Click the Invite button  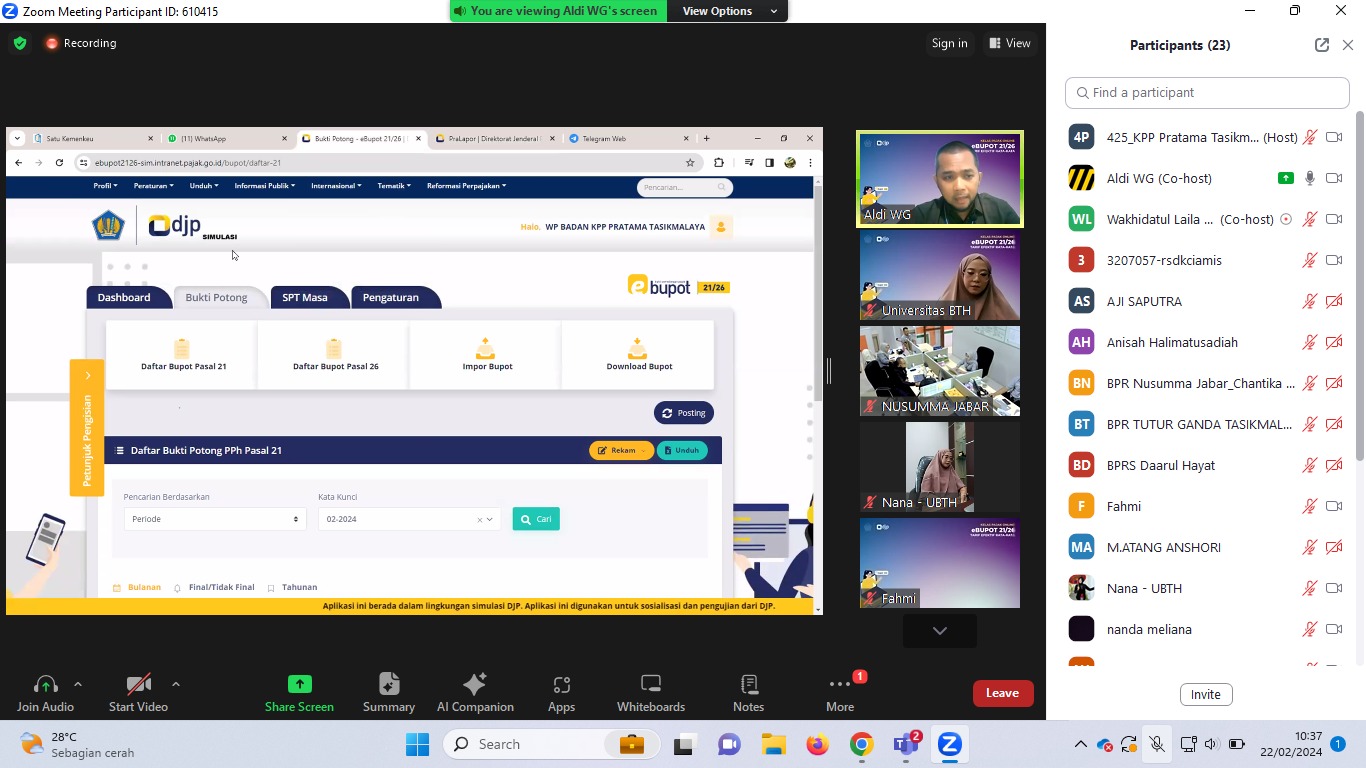tap(1205, 694)
